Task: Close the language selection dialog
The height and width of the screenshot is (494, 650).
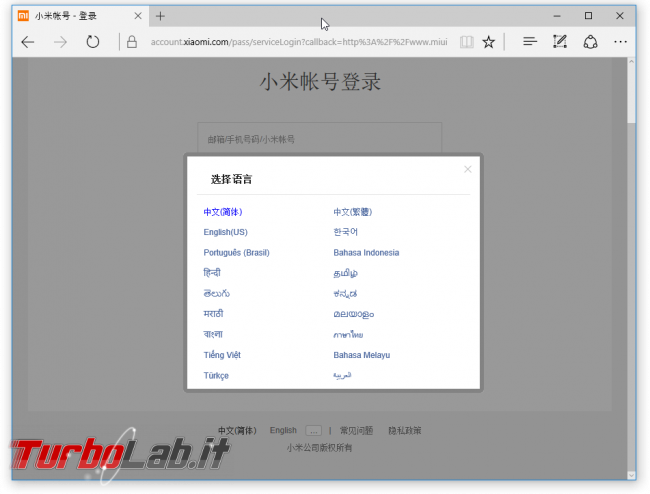Action: point(468,169)
